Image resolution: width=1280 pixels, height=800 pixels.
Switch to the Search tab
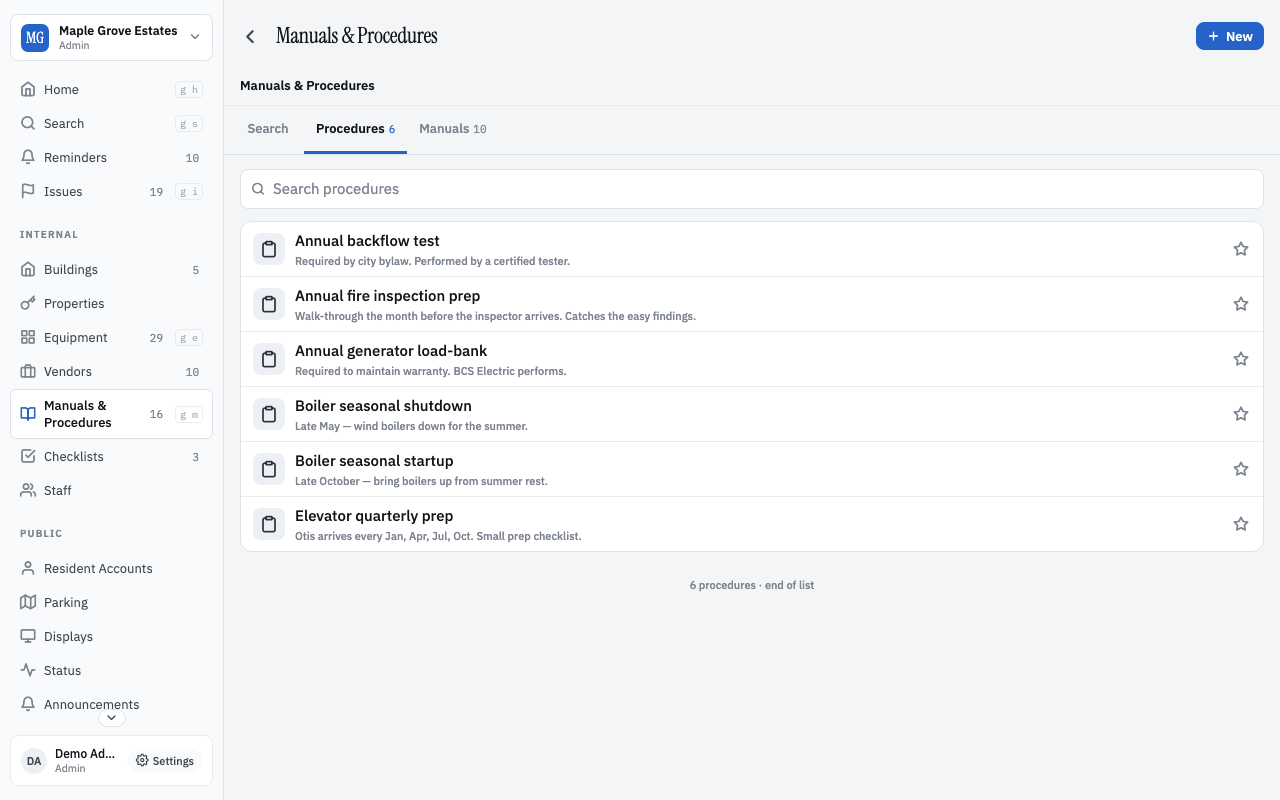[x=268, y=129]
